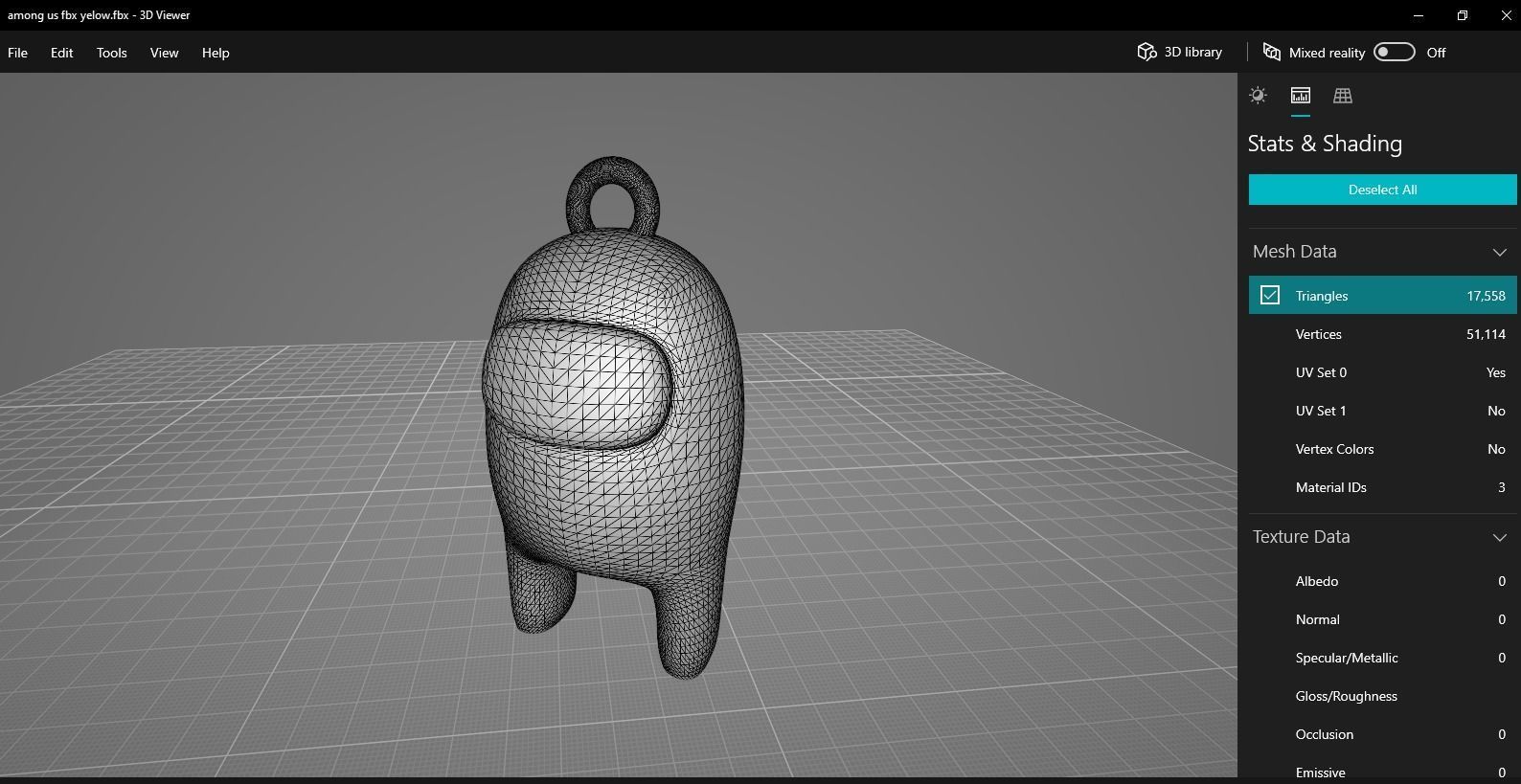This screenshot has height=784, width=1521.
Task: Select the UV Set 1 row
Action: coord(1382,411)
